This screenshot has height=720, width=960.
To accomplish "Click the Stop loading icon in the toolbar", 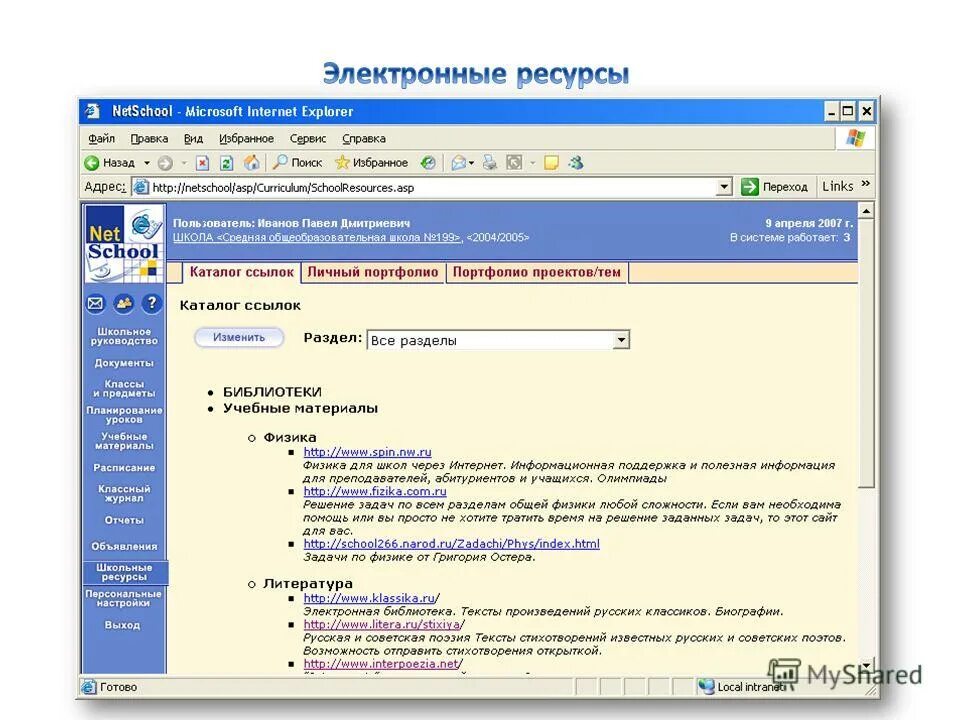I will (204, 163).
